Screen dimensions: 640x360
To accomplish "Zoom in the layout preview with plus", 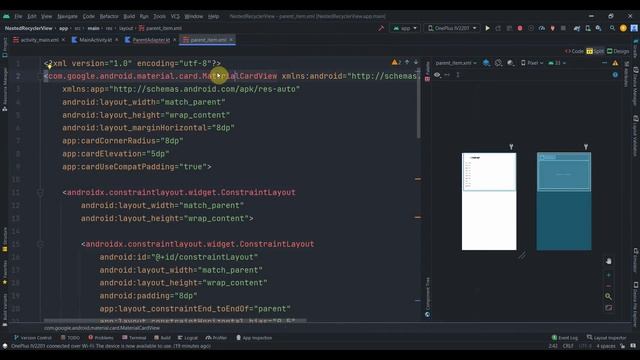I will pos(608,275).
